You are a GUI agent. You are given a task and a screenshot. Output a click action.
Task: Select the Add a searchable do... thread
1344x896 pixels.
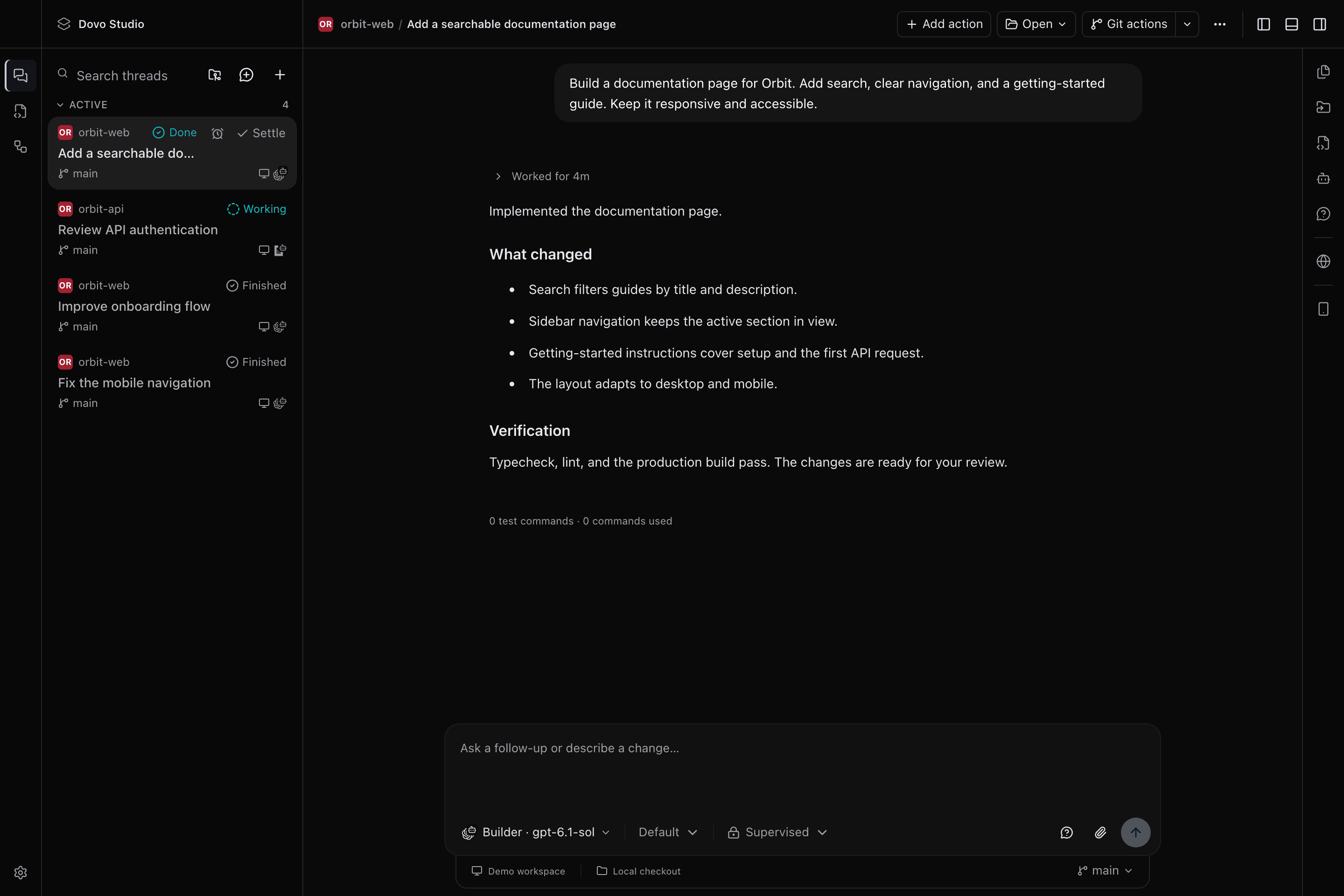(172, 153)
